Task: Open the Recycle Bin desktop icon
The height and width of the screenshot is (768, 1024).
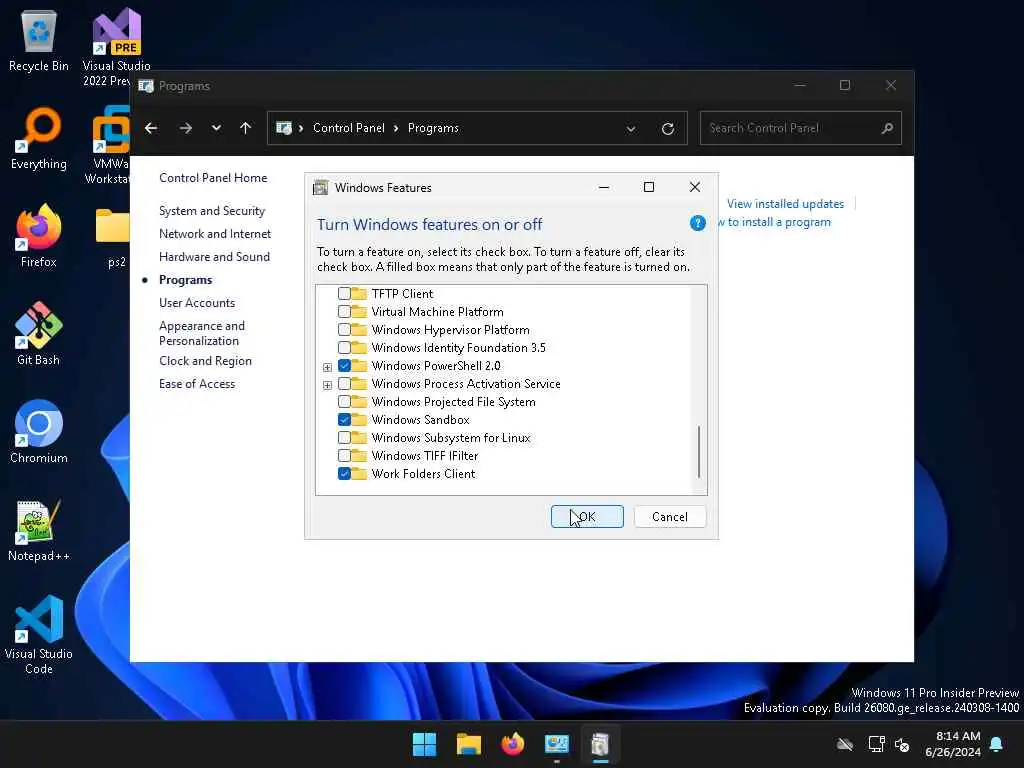Action: 39,41
